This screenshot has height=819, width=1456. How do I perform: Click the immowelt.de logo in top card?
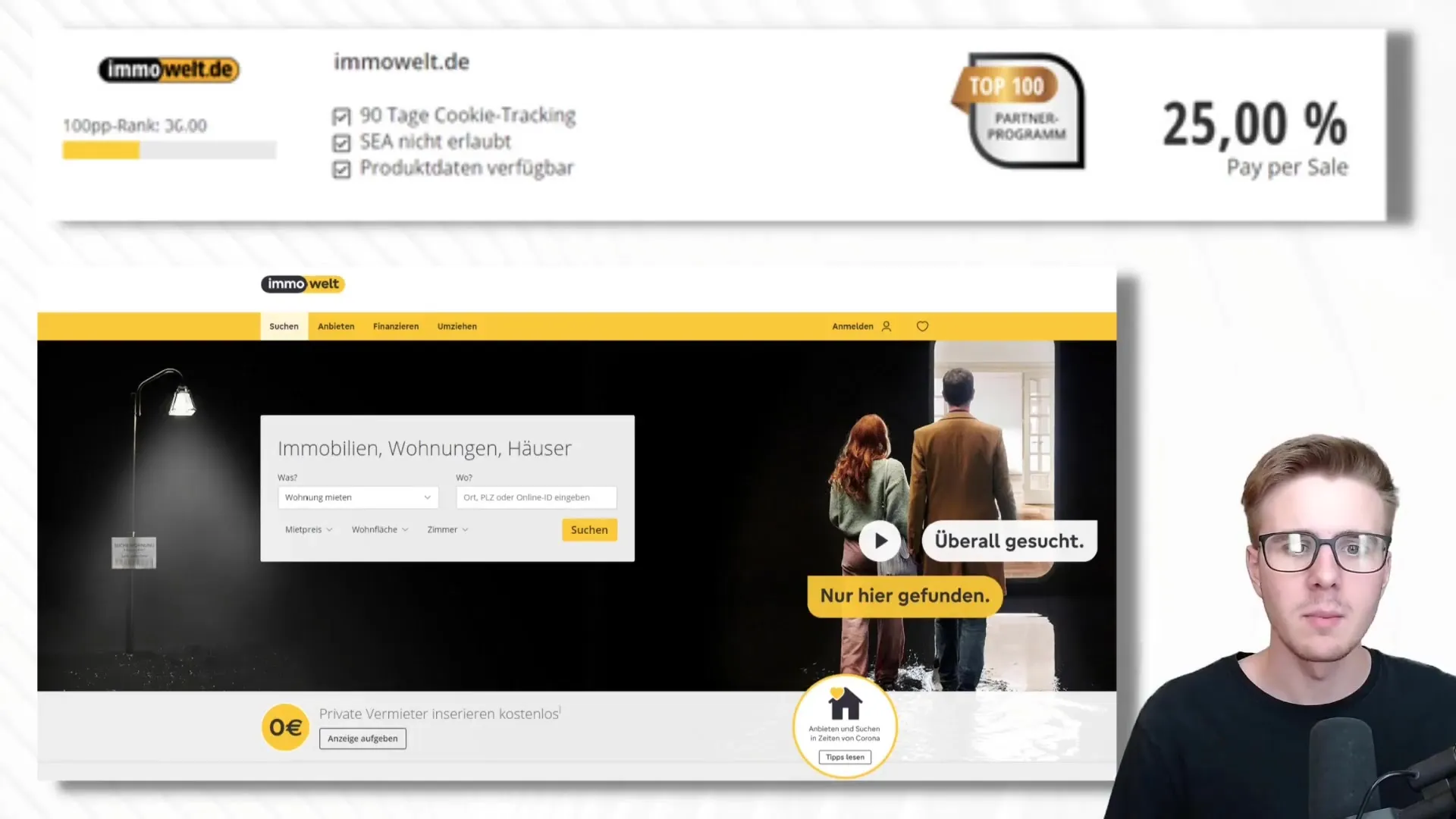point(169,70)
